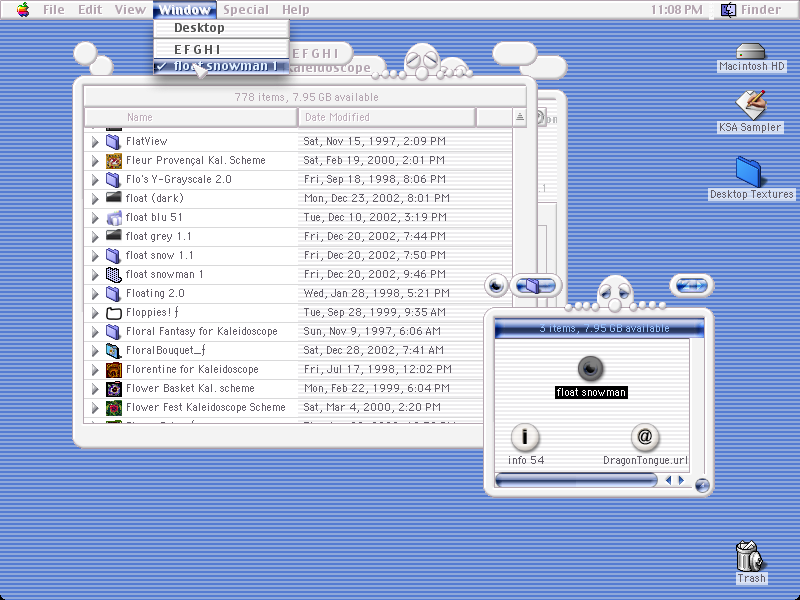Sort list by Name column header
Image resolution: width=800 pixels, height=600 pixels.
[191, 117]
